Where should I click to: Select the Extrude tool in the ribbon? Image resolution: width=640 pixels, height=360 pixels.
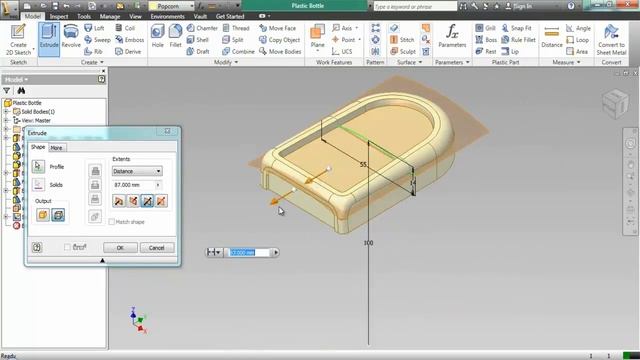tap(49, 39)
